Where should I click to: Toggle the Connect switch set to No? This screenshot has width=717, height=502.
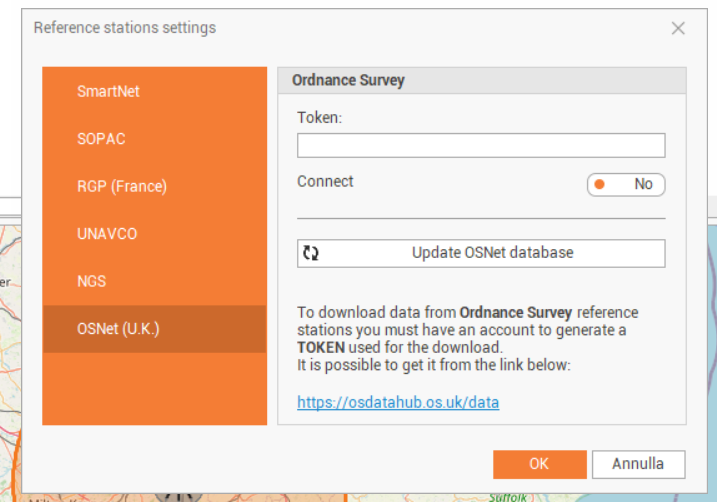pos(625,184)
